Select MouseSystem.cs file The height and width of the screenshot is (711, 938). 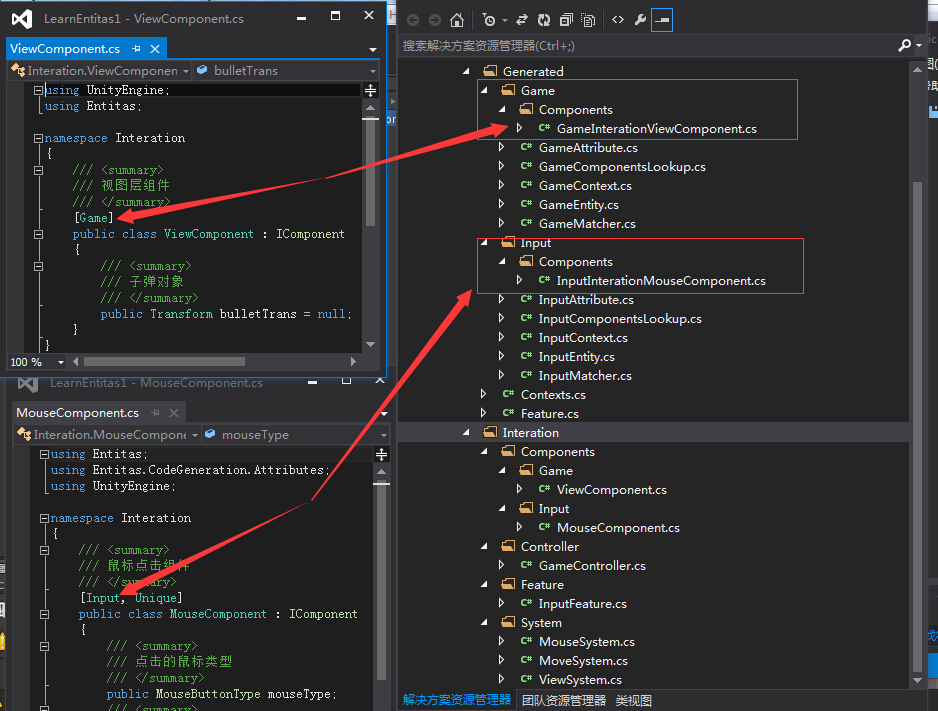pos(586,642)
